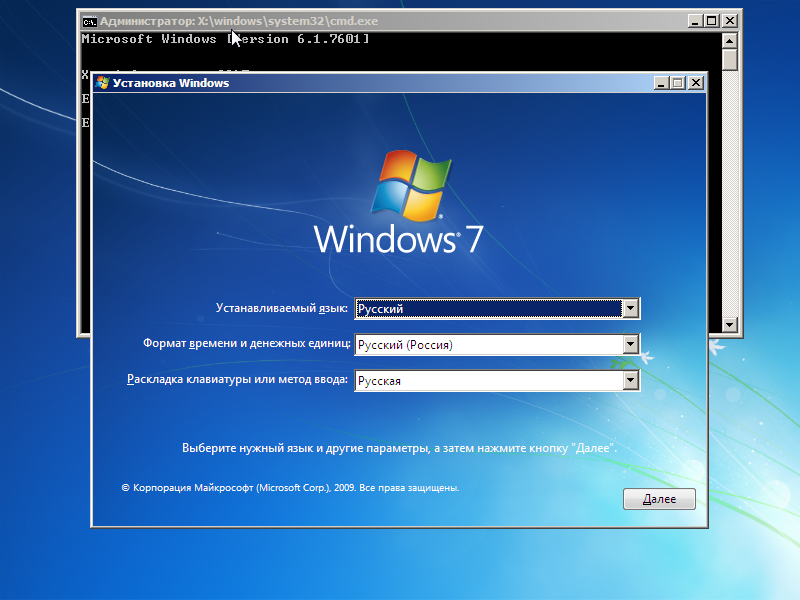Minimize the Установка Windows dialog
Viewport: 800px width, 600px height.
[x=662, y=83]
